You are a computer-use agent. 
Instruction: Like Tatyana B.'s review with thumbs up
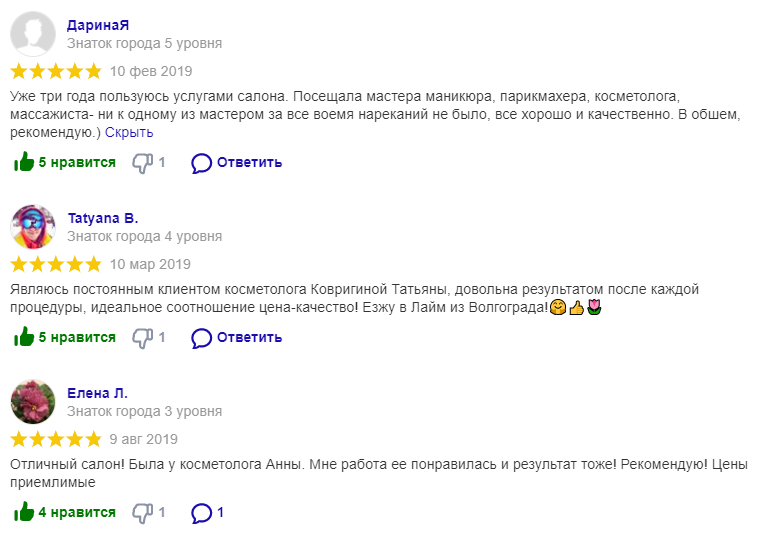(23, 337)
